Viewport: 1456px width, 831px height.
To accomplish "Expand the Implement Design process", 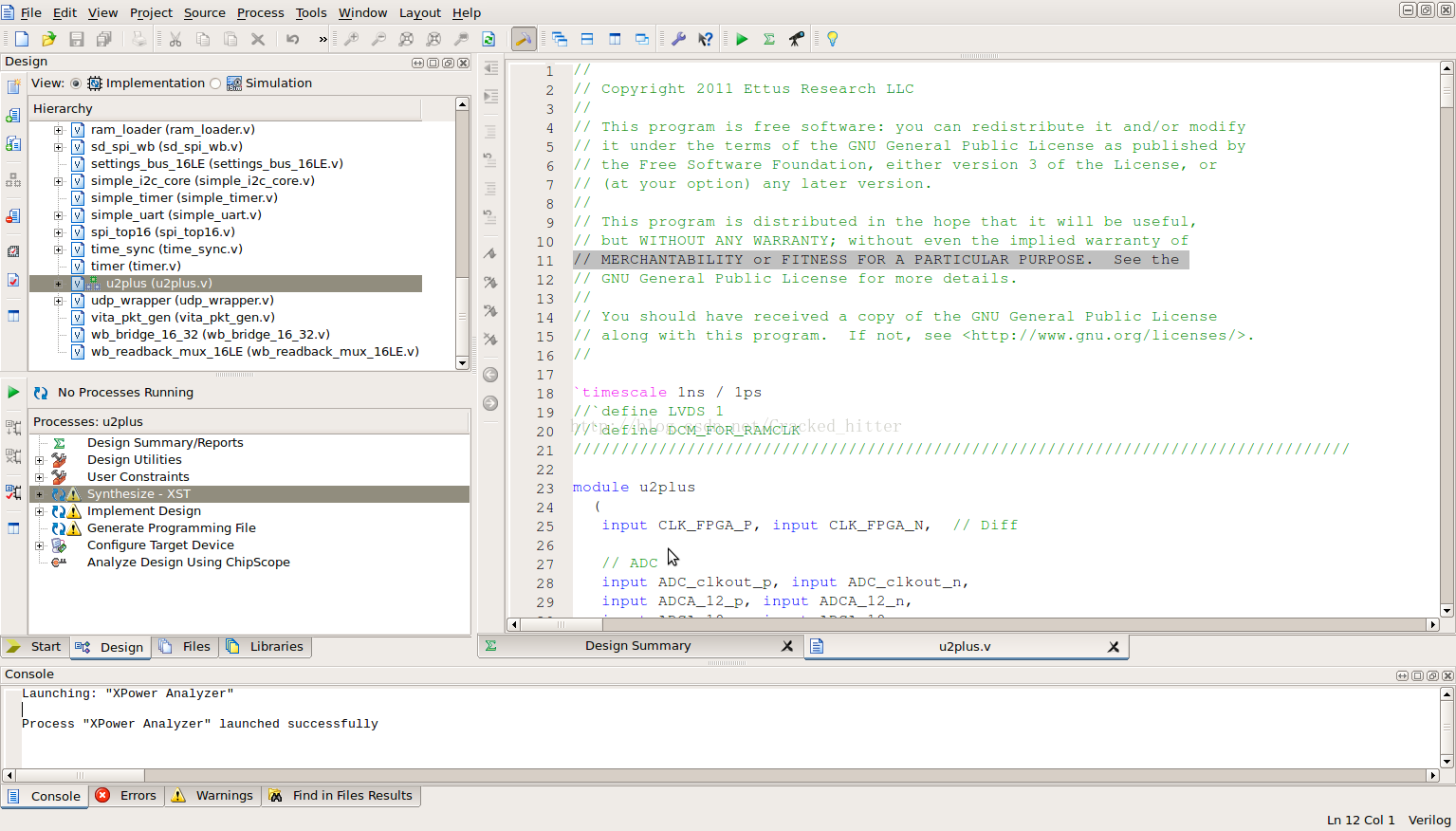I will click(40, 511).
